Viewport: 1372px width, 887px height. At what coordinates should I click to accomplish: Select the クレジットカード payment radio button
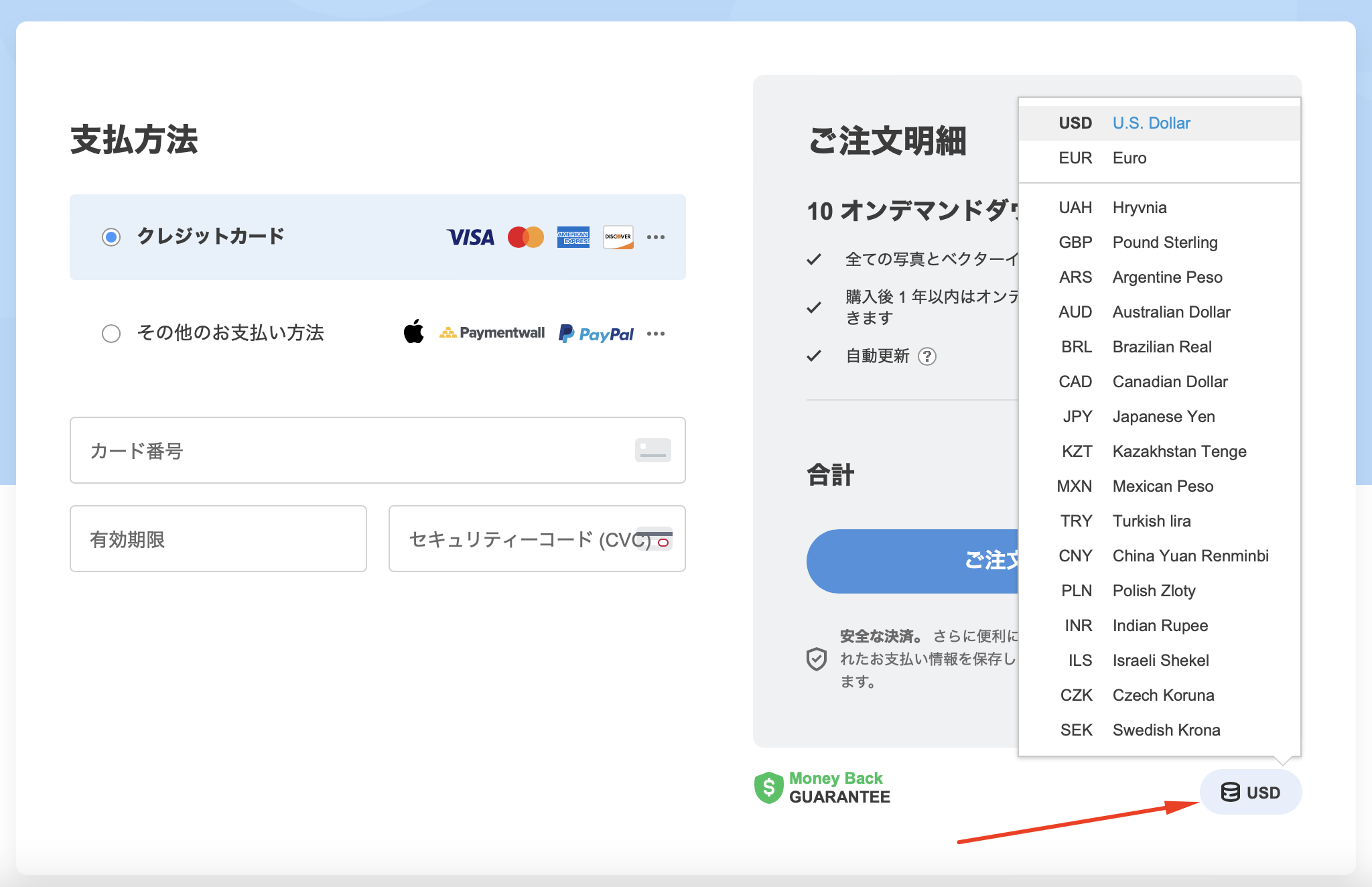click(111, 237)
